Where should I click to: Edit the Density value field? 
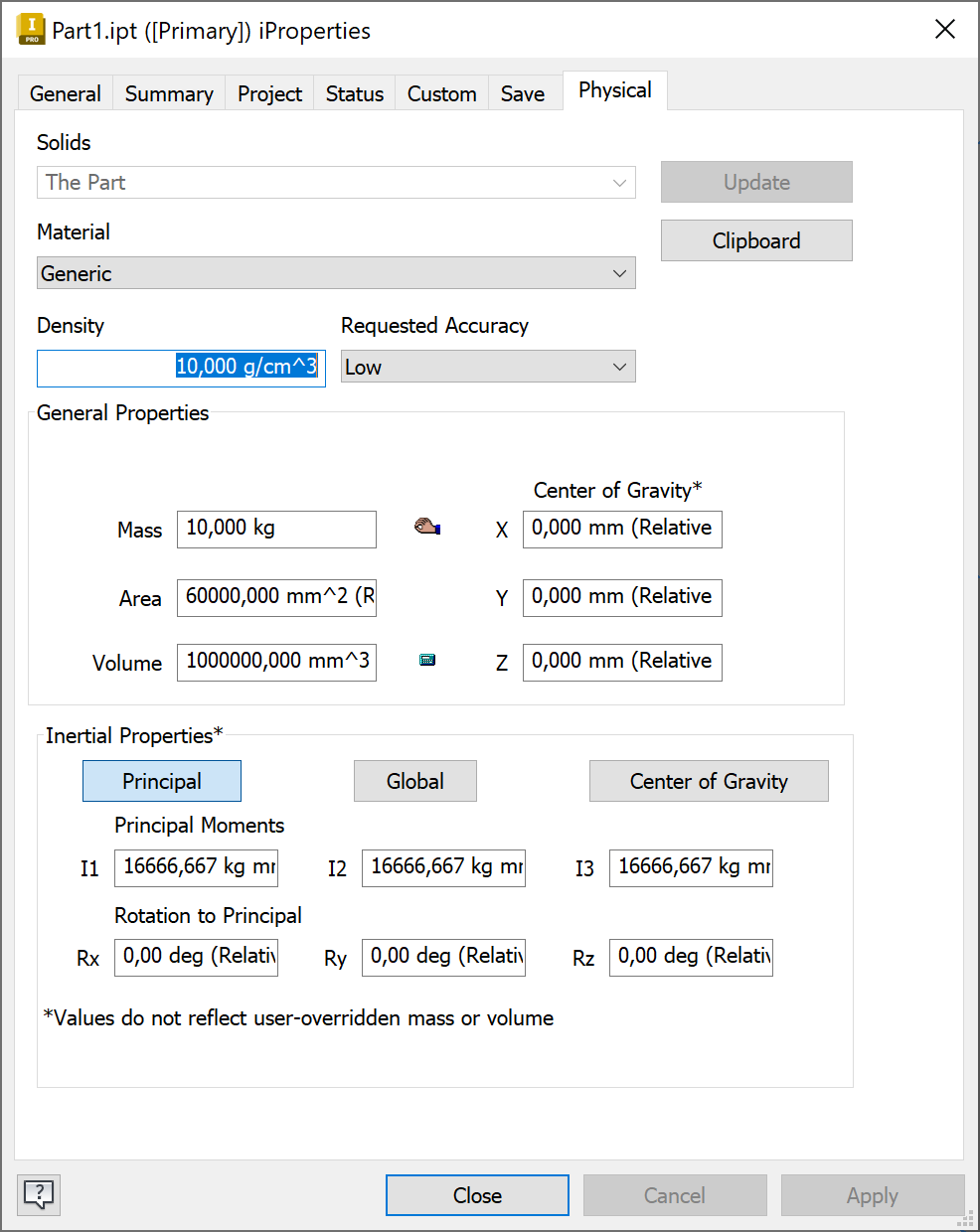(x=181, y=367)
